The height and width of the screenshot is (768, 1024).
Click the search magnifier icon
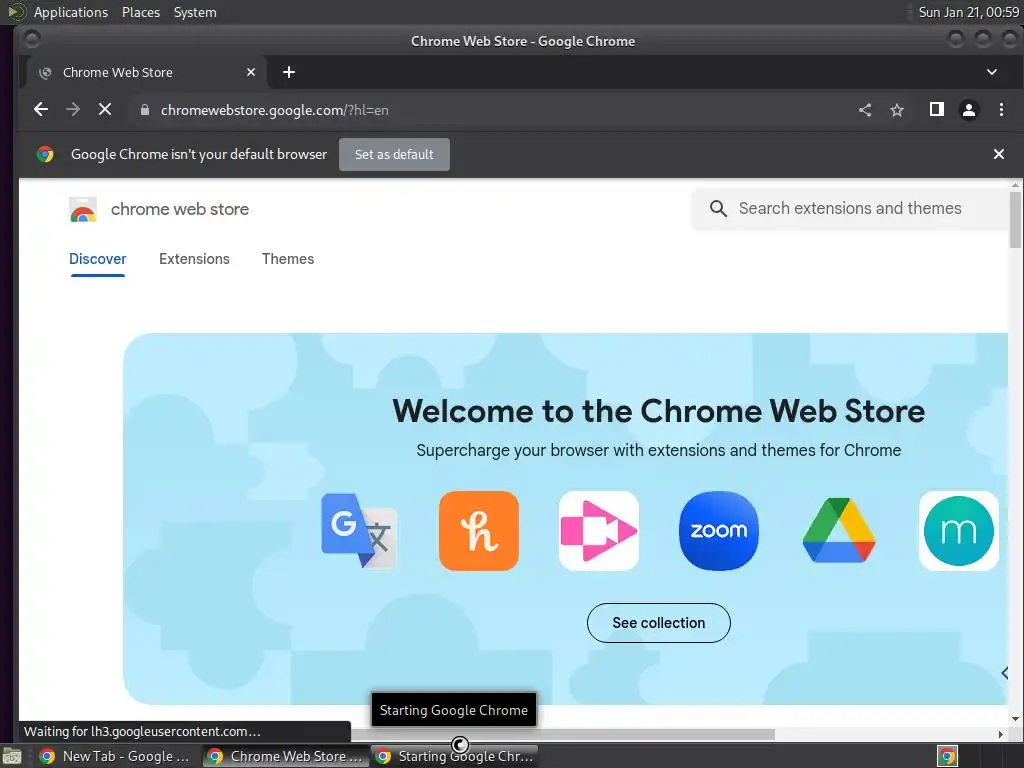point(718,209)
